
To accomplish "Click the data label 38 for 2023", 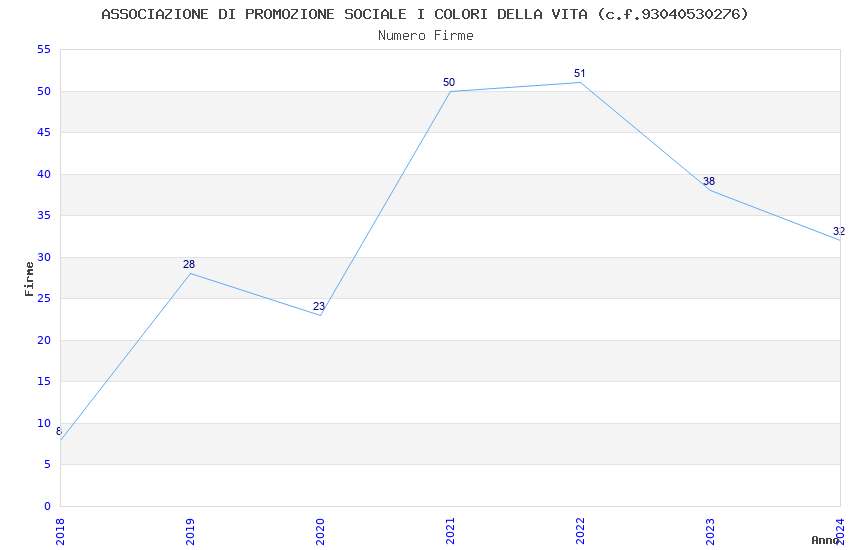I will click(x=709, y=181).
